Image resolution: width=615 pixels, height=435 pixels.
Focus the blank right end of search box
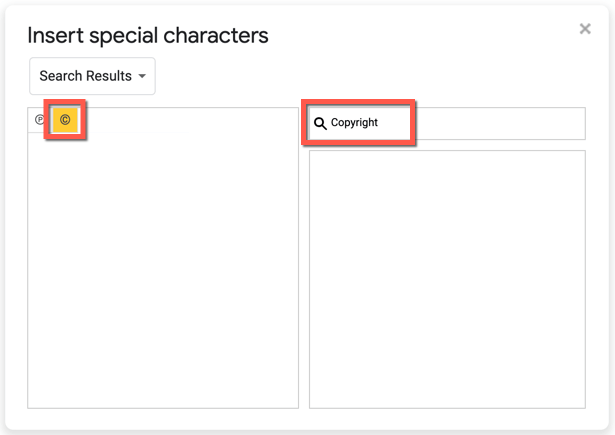click(x=500, y=124)
